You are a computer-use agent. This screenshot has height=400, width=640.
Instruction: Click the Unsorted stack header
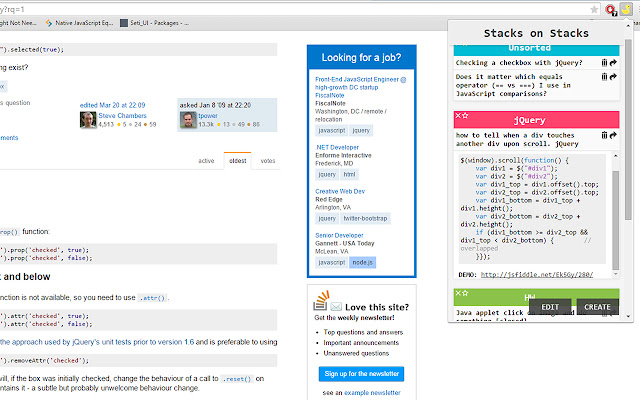tap(536, 49)
